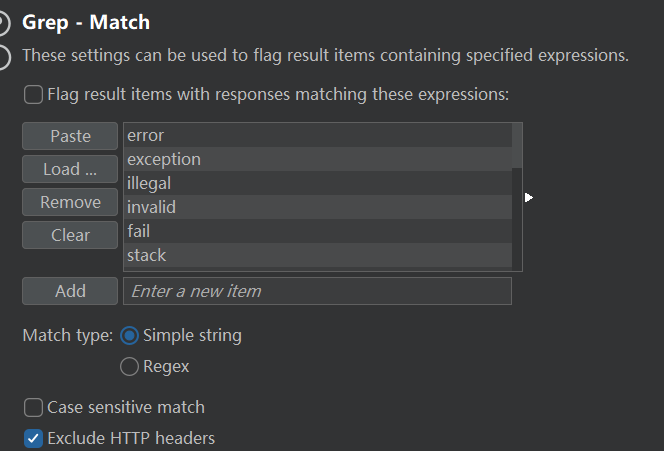Hit the Remove button
The image size is (664, 451).
coord(70,202)
